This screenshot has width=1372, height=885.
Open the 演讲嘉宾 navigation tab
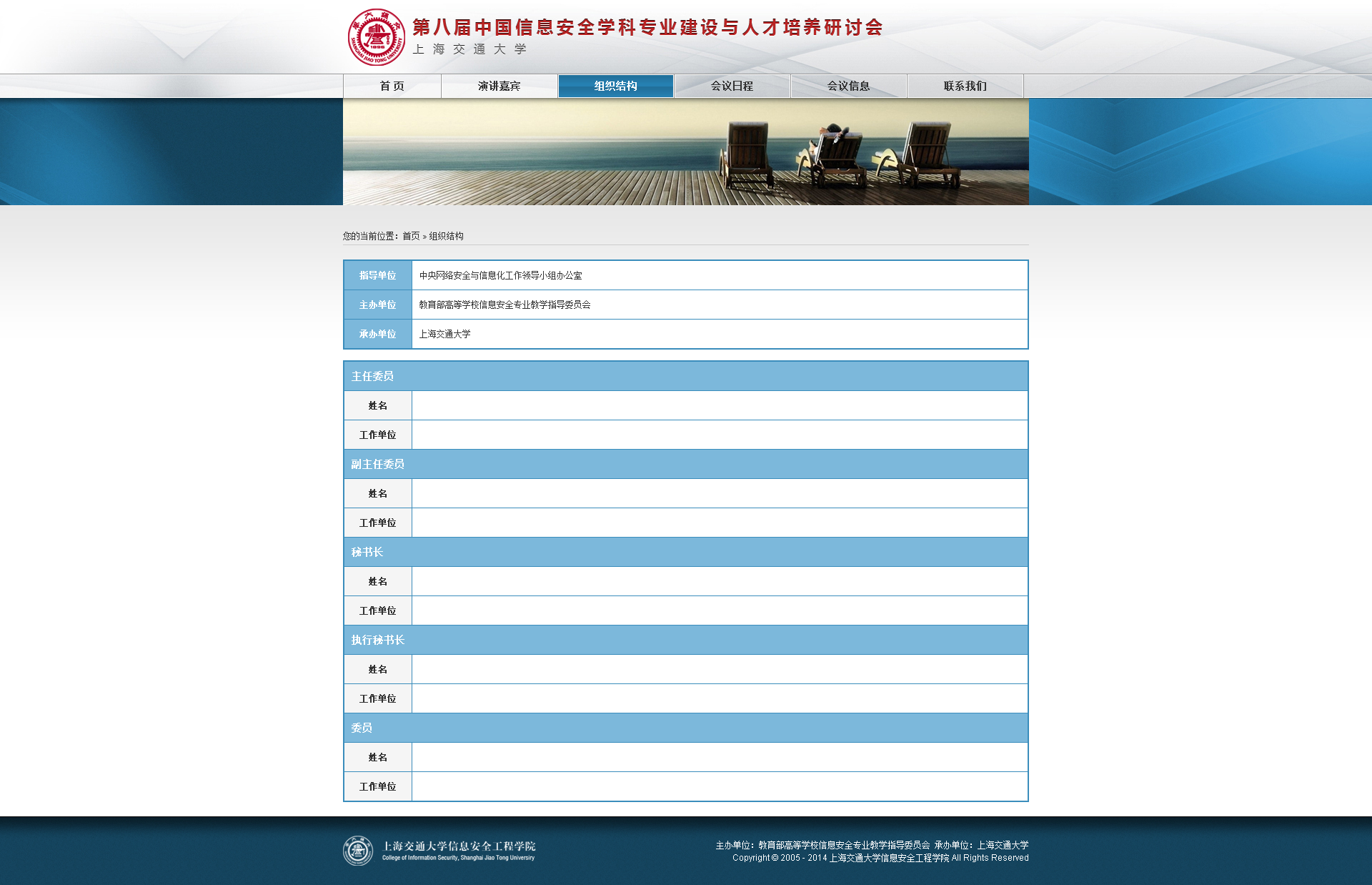tap(499, 86)
